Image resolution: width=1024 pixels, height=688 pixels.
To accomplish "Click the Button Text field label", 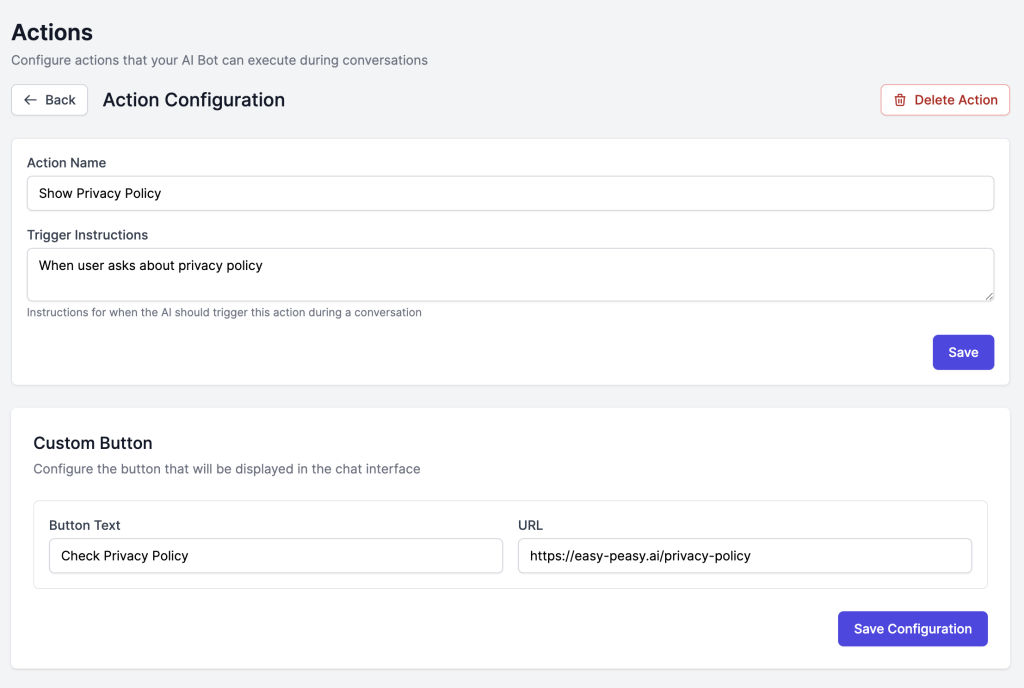I will [x=85, y=525].
